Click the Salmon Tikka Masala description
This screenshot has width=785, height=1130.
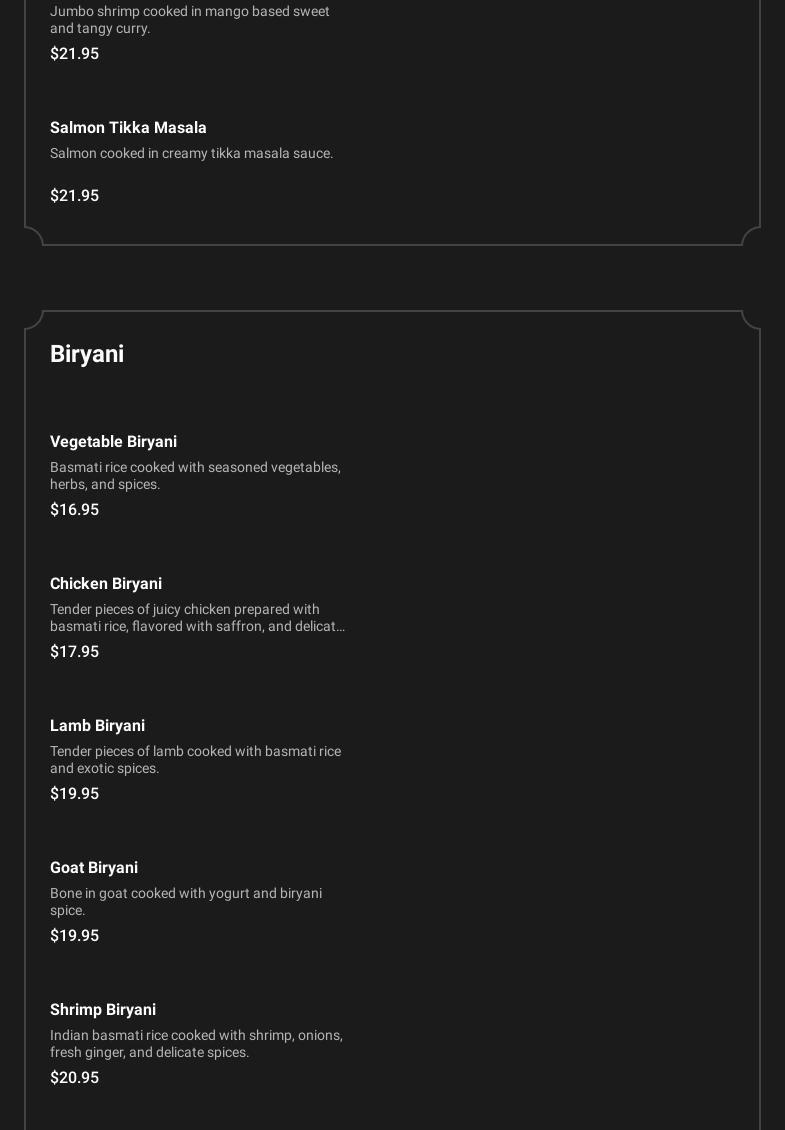[191, 153]
